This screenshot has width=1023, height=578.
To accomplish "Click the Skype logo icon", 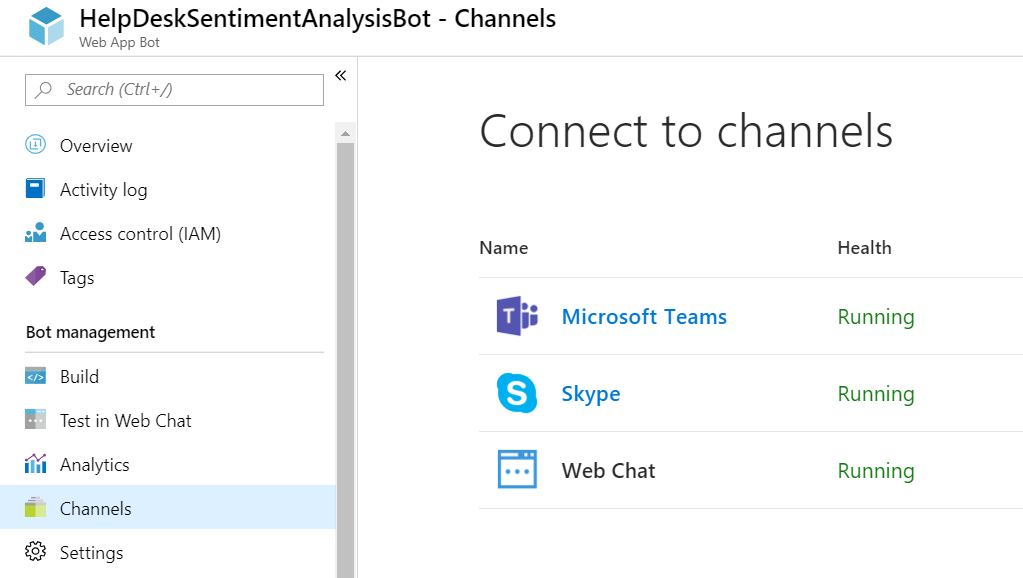I will (517, 394).
